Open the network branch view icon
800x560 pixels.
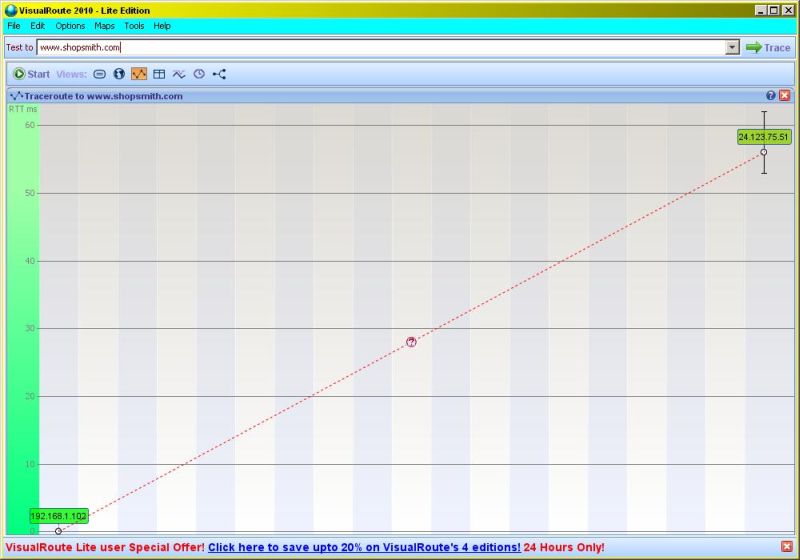tap(219, 74)
